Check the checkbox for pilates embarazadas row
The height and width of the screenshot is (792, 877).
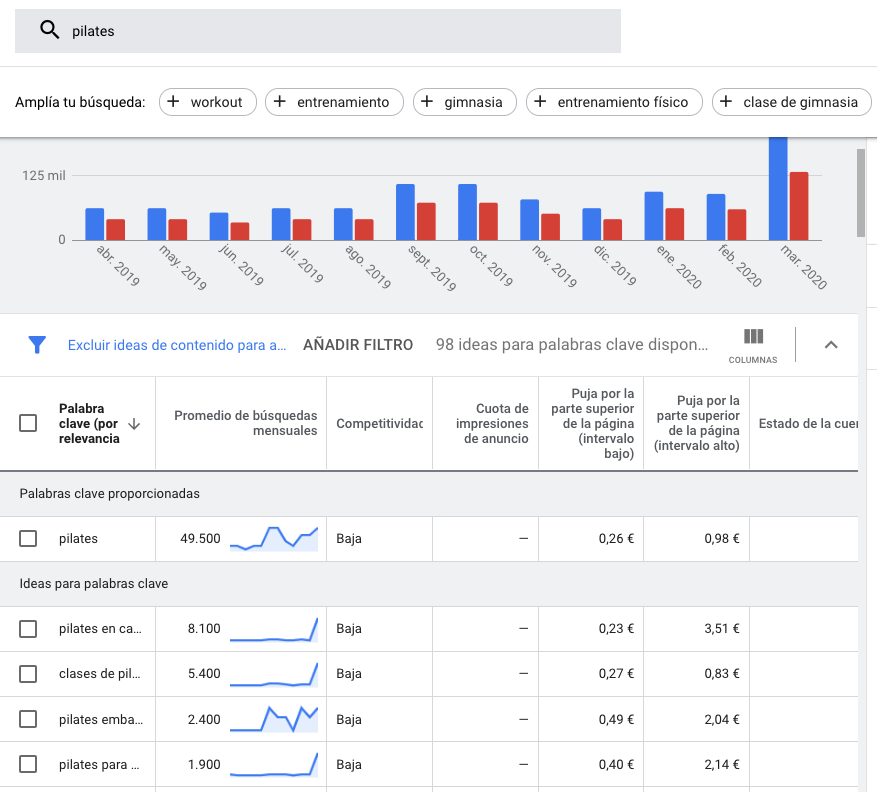click(27, 719)
